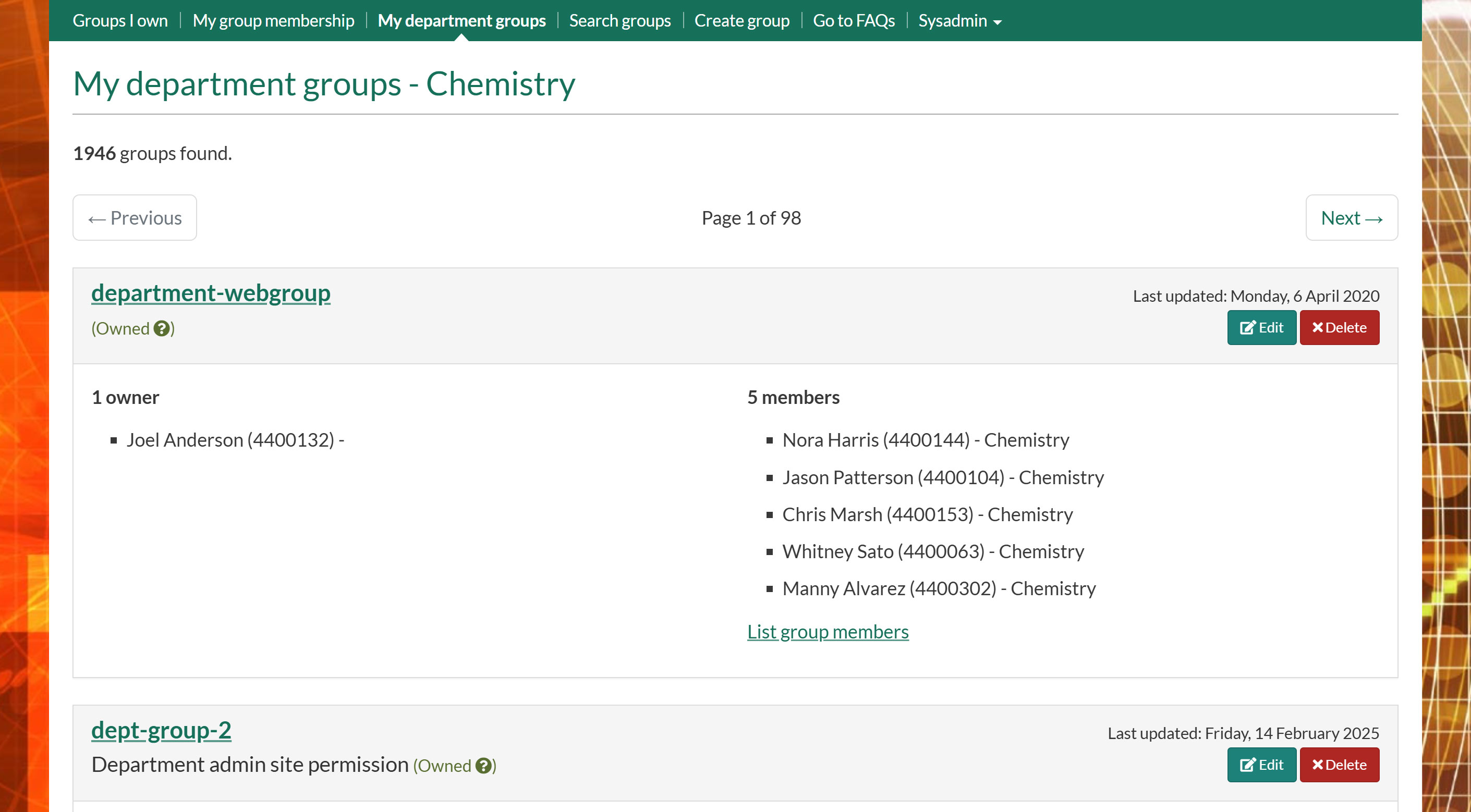Click the My department groups - Chemistry heading
This screenshot has height=812, width=1471.
tap(324, 84)
